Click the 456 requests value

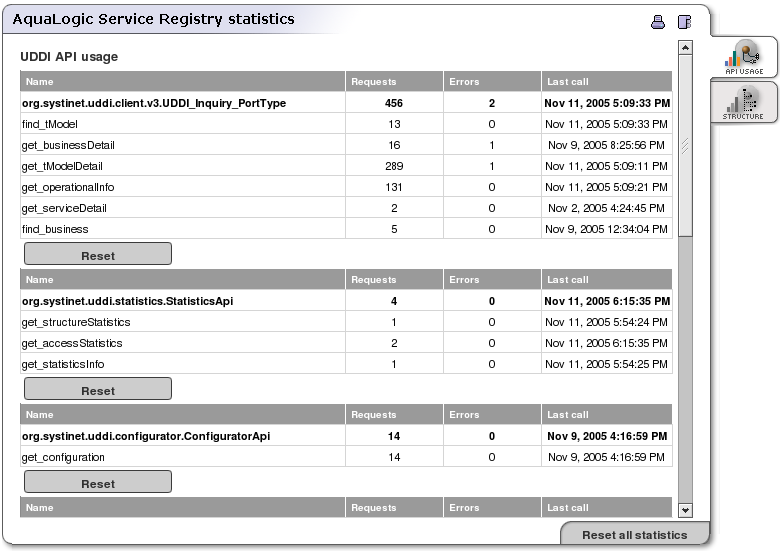[394, 103]
